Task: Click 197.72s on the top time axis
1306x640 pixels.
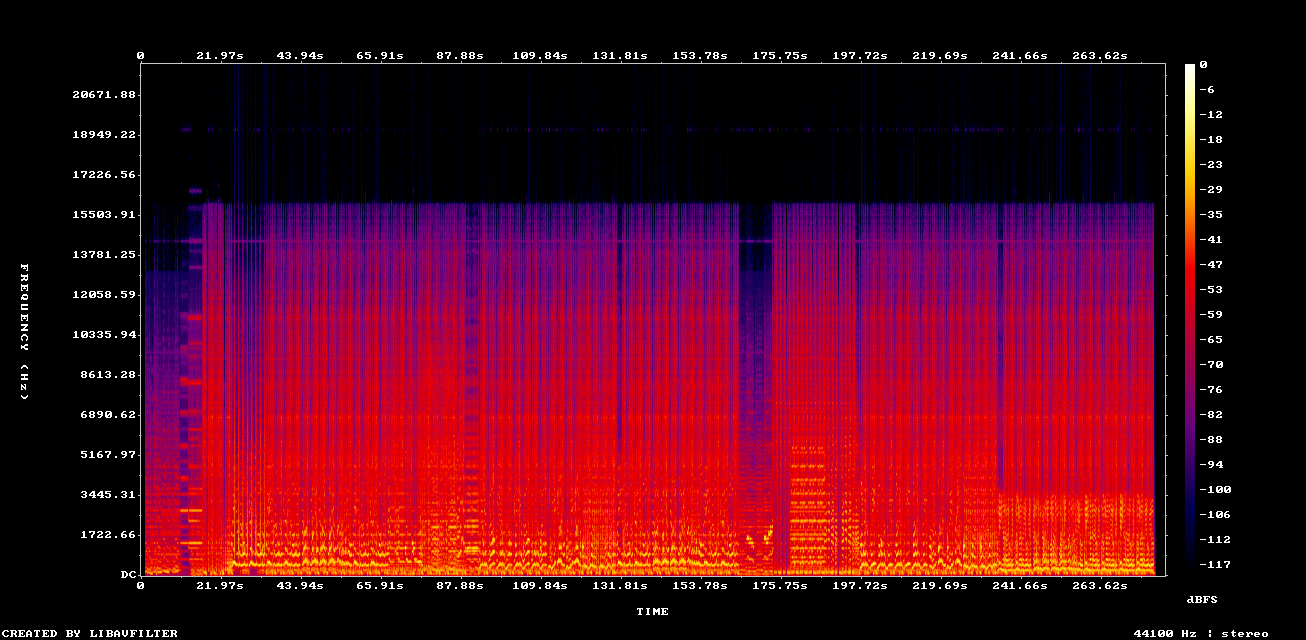Action: [x=859, y=56]
